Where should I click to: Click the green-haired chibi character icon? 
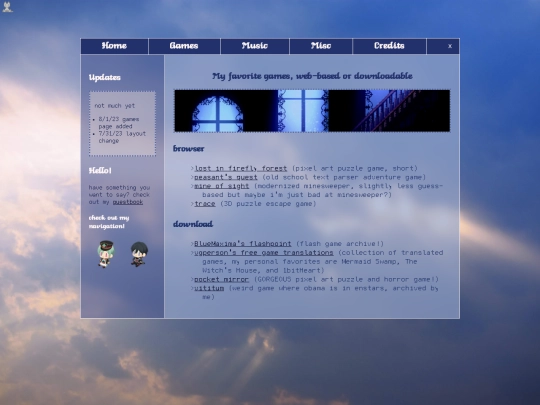point(105,254)
